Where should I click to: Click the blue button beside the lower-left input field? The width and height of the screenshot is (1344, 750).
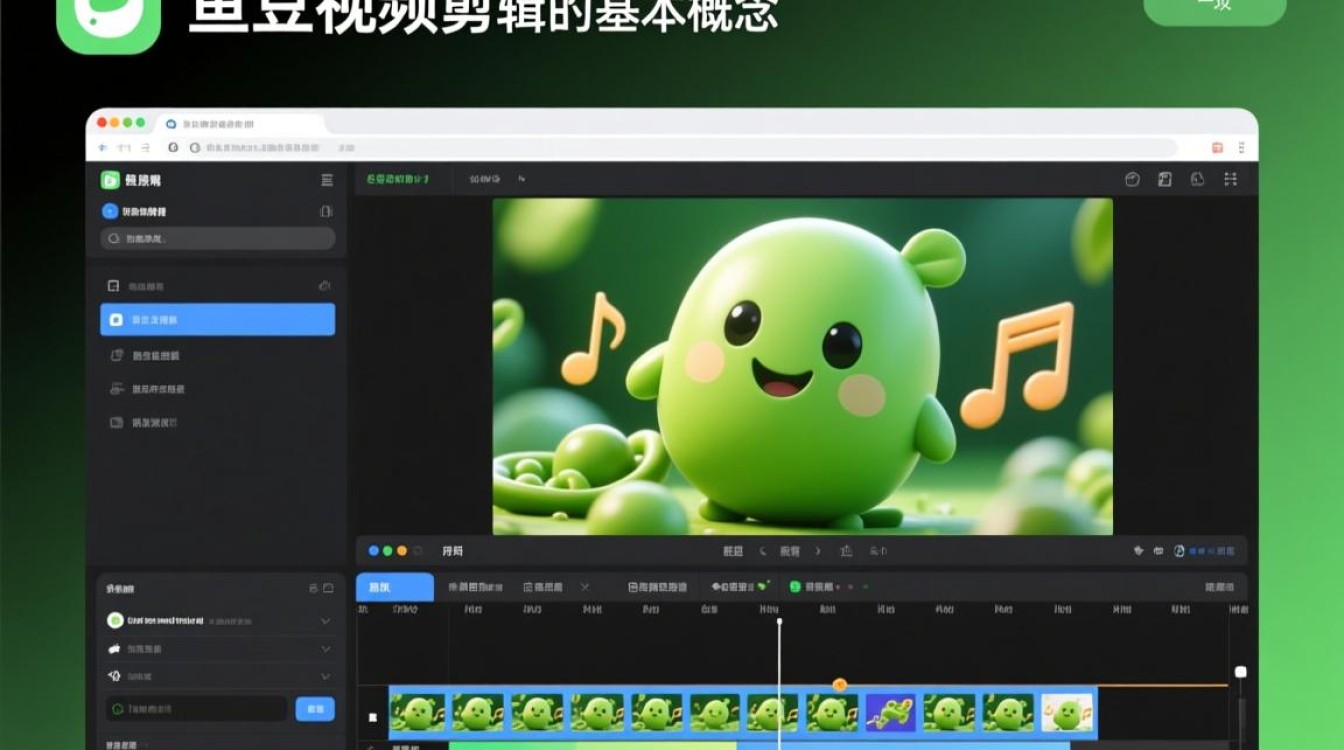coord(315,709)
